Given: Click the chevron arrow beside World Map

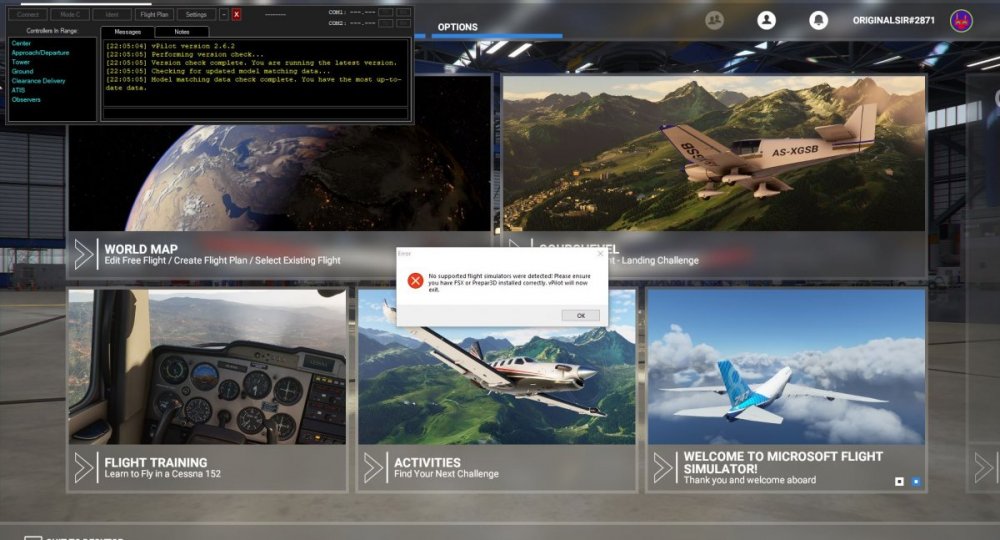Looking at the screenshot, I should tap(84, 254).
